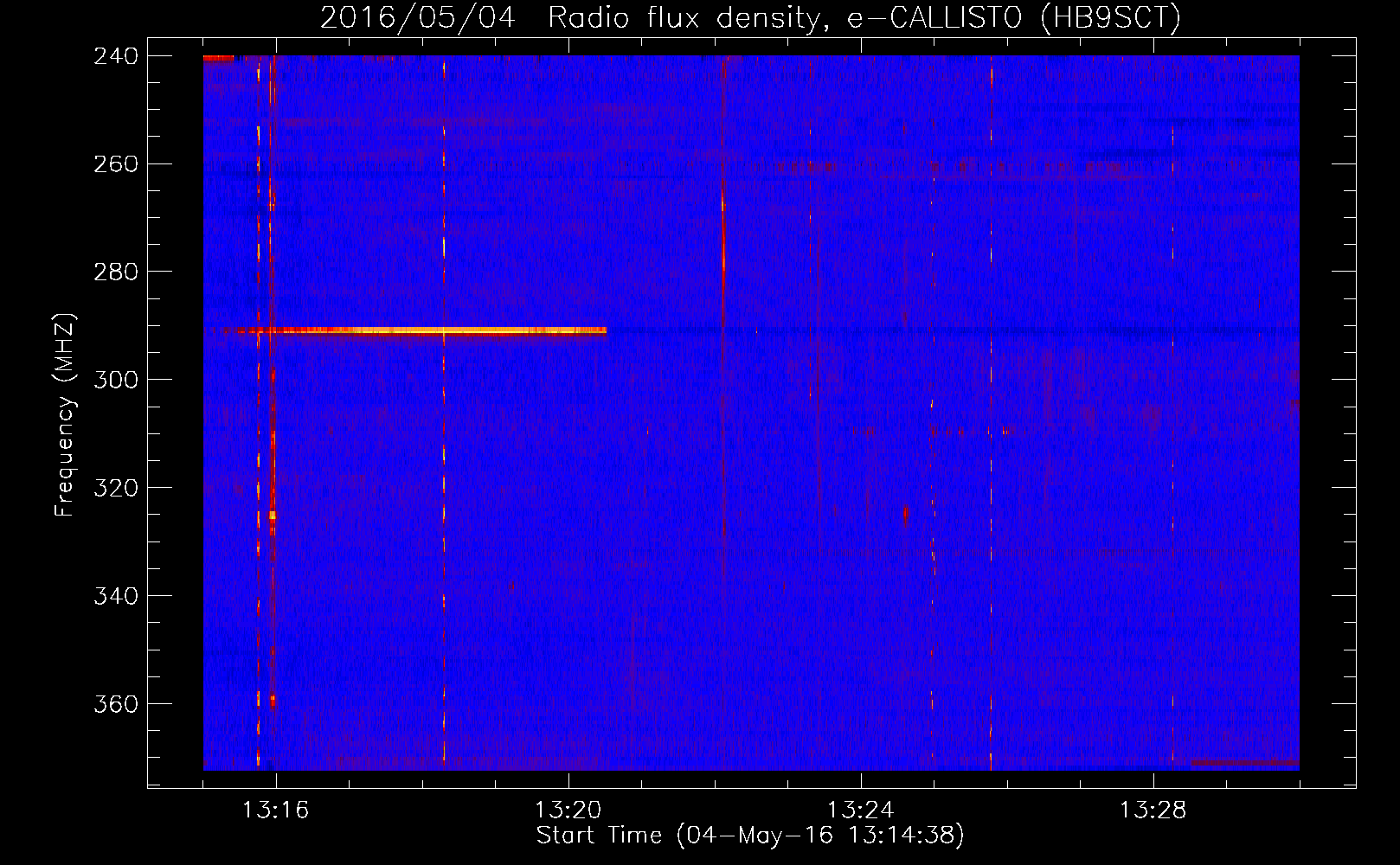
Task: Click the 320 frequency tick label
Action: (x=116, y=489)
